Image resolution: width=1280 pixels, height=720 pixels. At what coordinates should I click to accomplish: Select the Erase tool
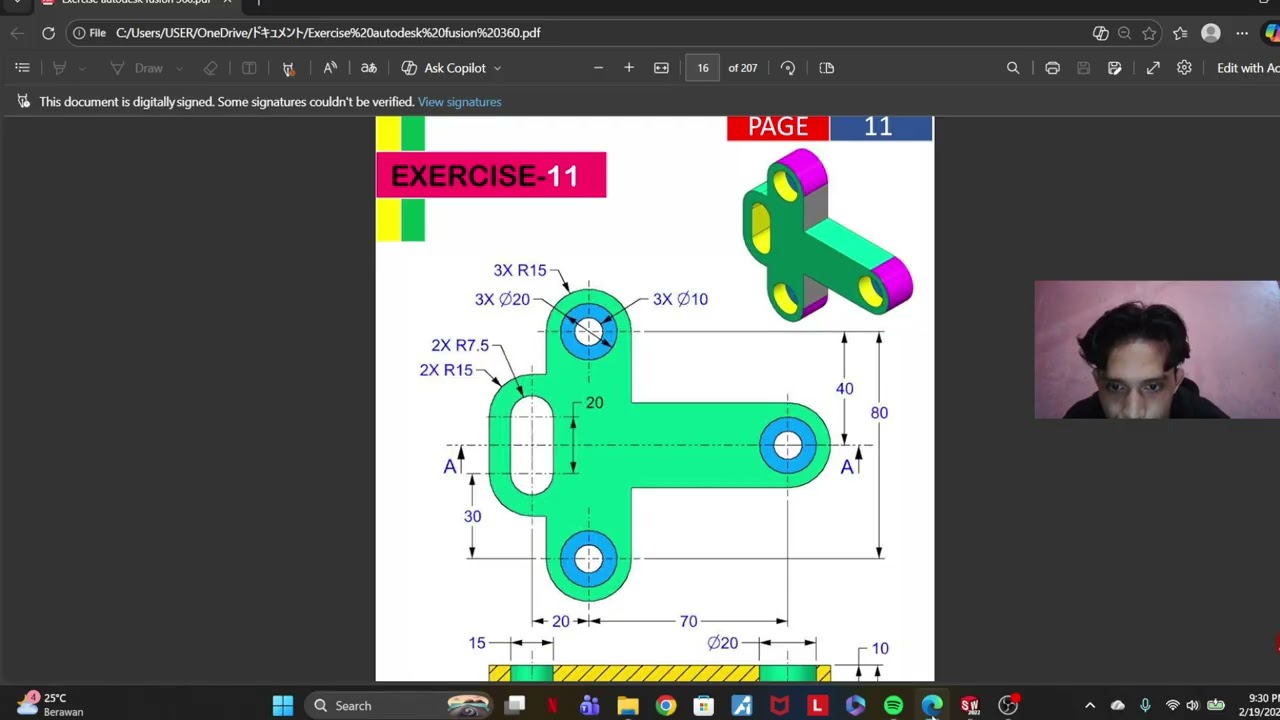point(210,68)
